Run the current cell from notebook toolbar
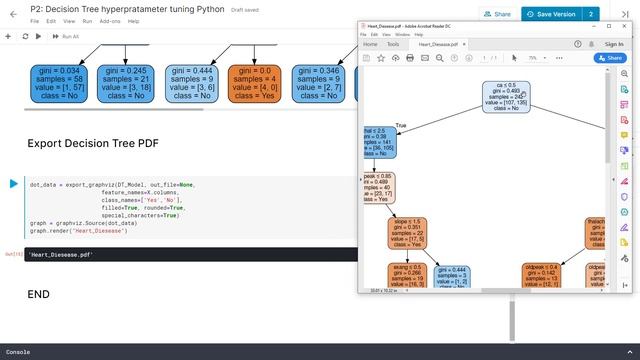Viewport: 640px width, 360px height. coord(38,36)
